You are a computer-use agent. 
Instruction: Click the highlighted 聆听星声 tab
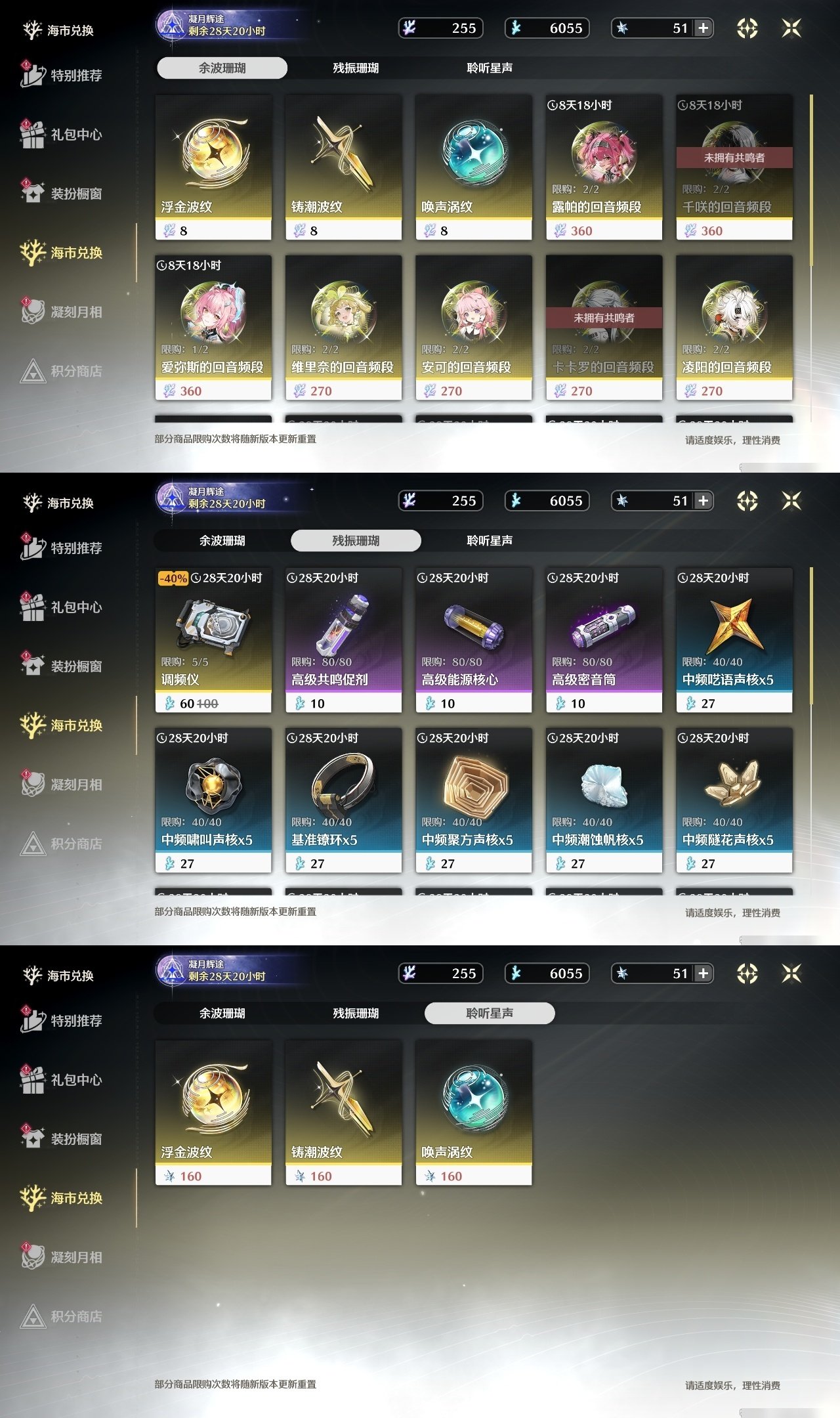click(490, 1013)
